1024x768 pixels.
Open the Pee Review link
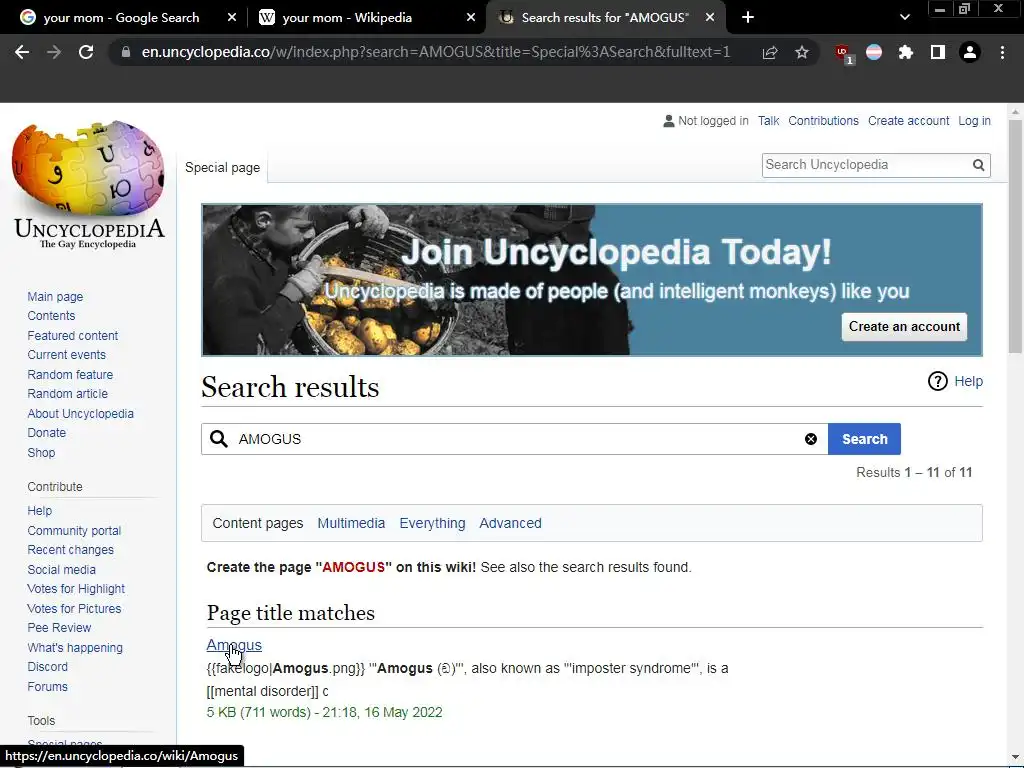(x=59, y=628)
